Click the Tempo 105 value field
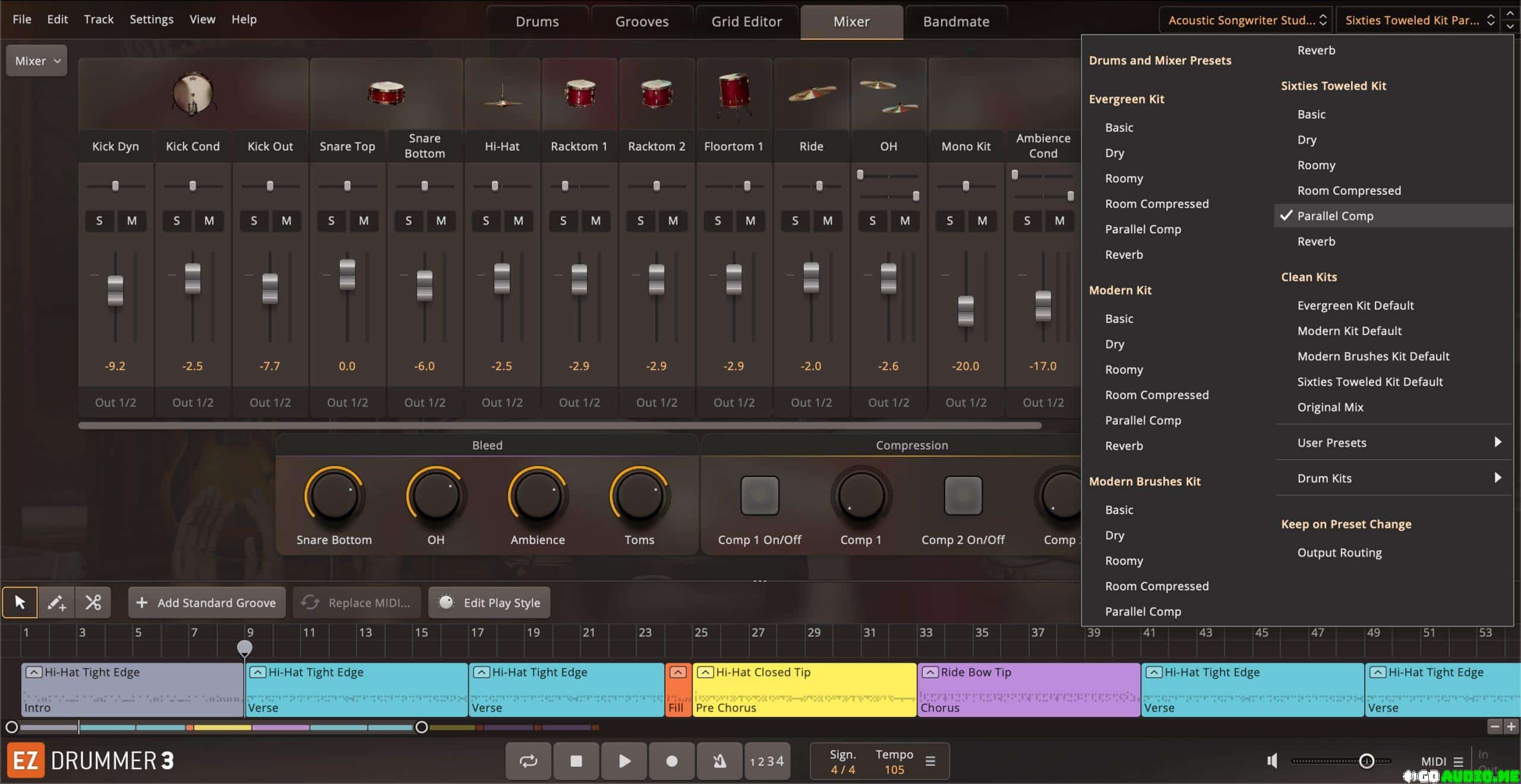1521x784 pixels. click(894, 770)
